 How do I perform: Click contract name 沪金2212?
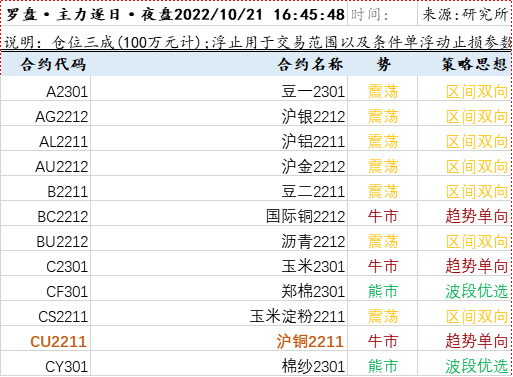[313, 166]
